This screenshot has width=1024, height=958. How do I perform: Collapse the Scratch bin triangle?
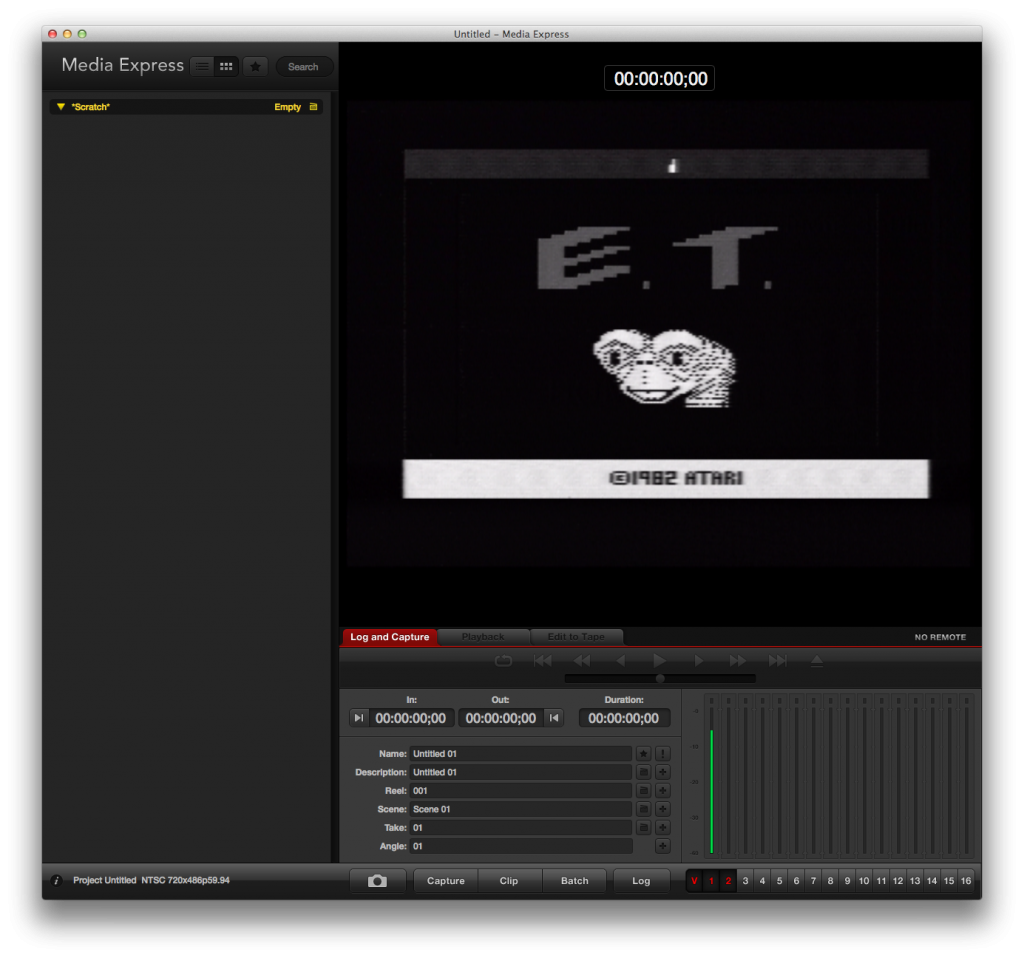click(x=61, y=106)
